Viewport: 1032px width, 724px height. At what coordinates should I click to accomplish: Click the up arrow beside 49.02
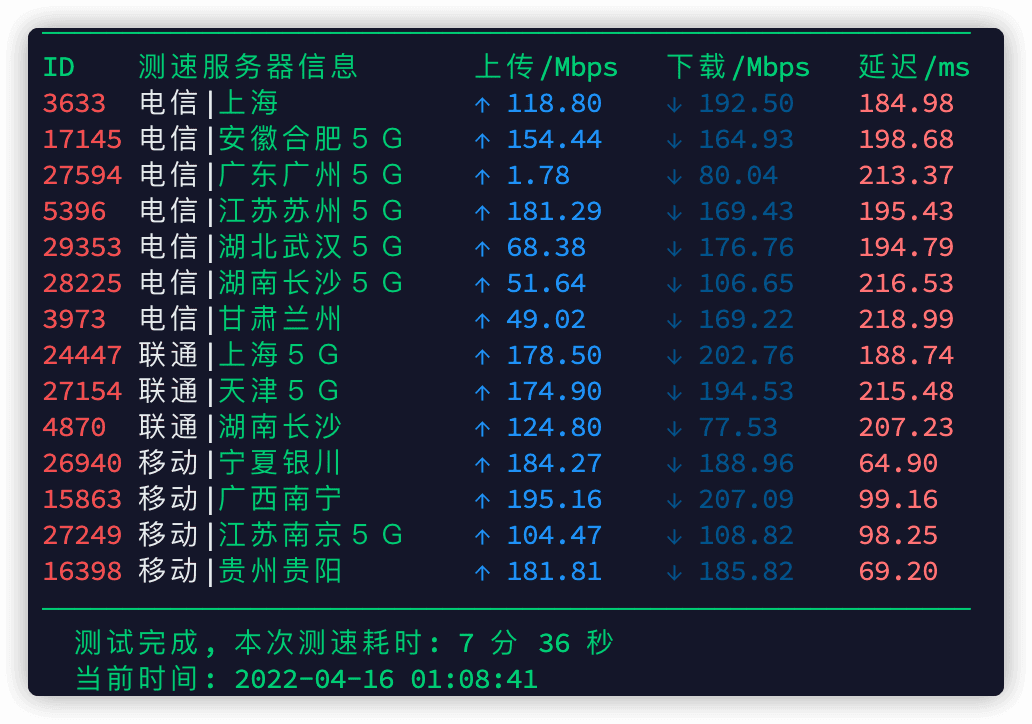click(482, 321)
